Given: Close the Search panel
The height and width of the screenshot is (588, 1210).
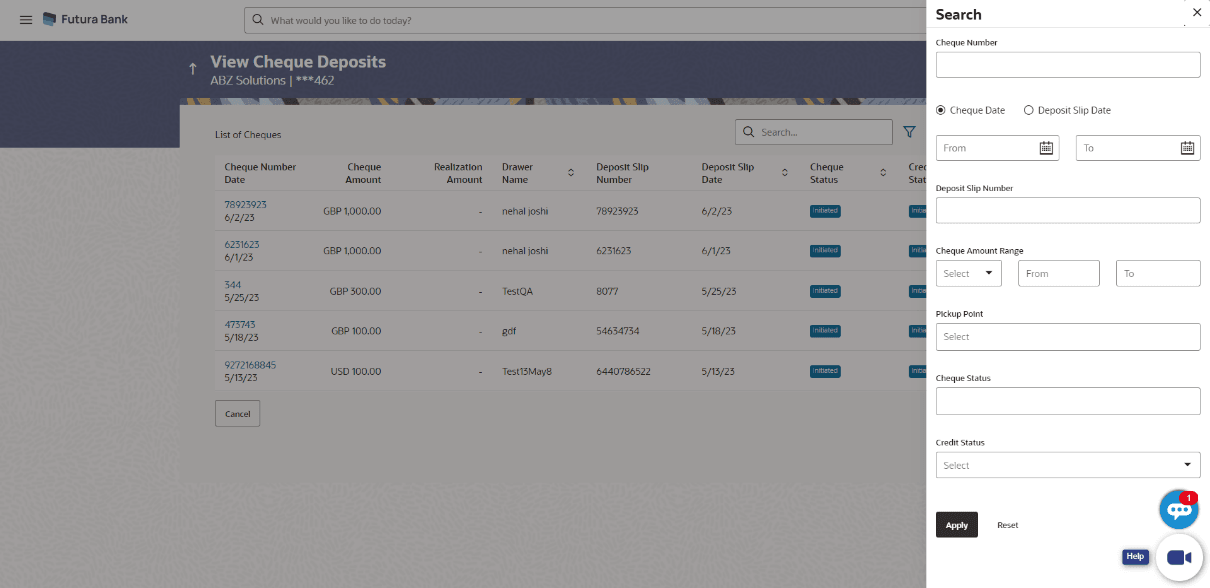Looking at the screenshot, I should pos(1197,13).
